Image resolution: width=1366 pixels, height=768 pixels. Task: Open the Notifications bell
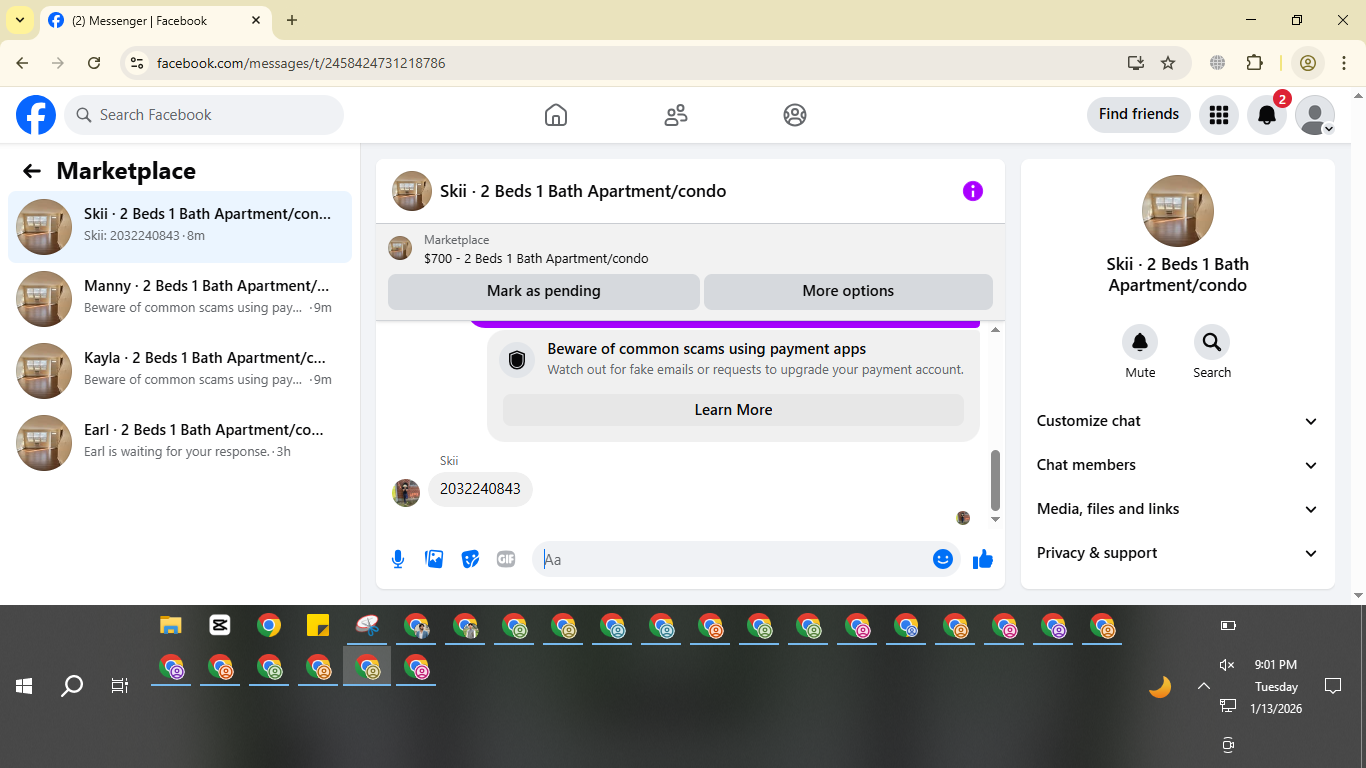(1267, 115)
